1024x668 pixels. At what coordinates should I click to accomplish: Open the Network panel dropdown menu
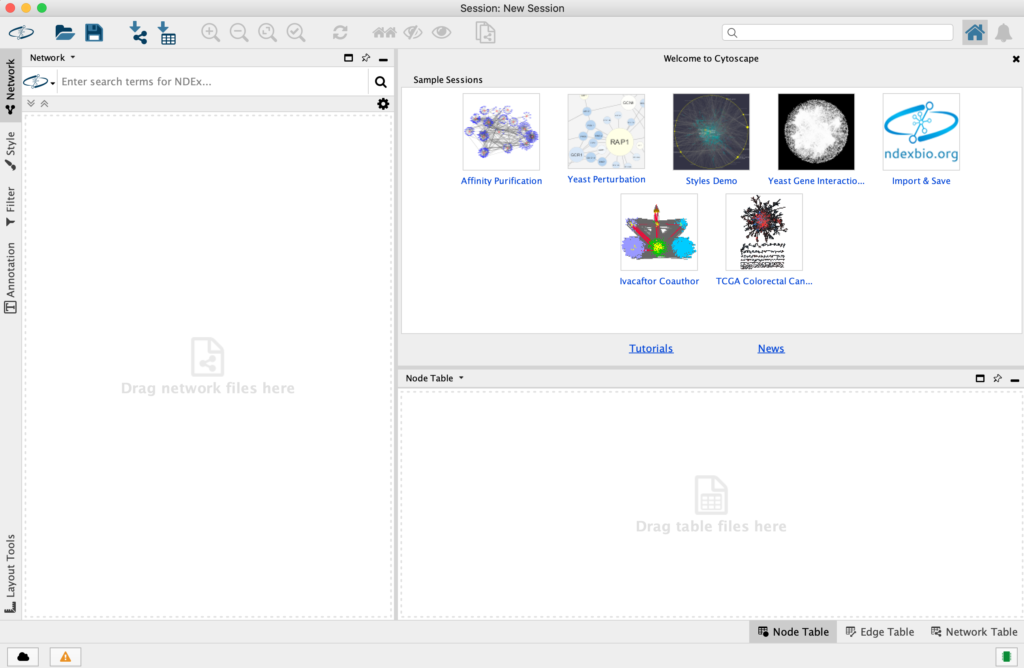pyautogui.click(x=52, y=57)
